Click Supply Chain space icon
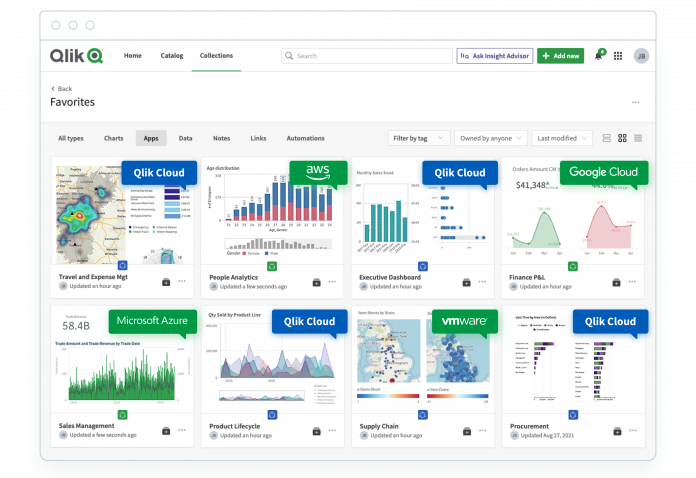The width and height of the screenshot is (696, 478). click(x=467, y=431)
